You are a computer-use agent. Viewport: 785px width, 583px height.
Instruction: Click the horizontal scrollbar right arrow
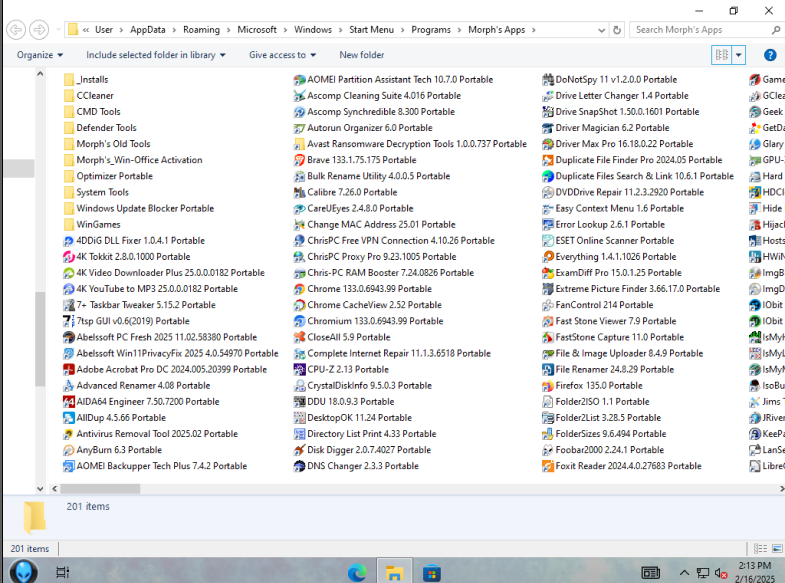tap(781, 488)
